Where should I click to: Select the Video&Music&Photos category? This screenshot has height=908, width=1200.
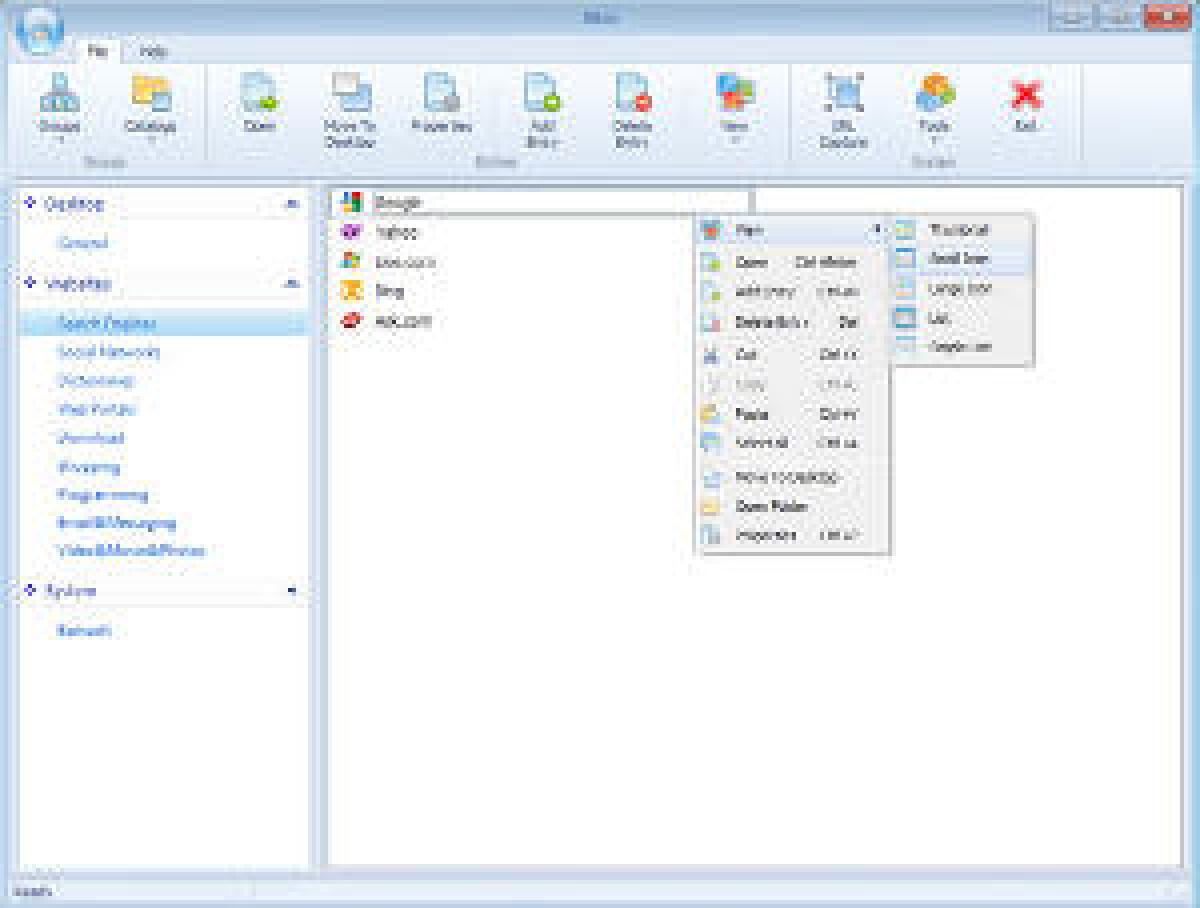[x=131, y=551]
